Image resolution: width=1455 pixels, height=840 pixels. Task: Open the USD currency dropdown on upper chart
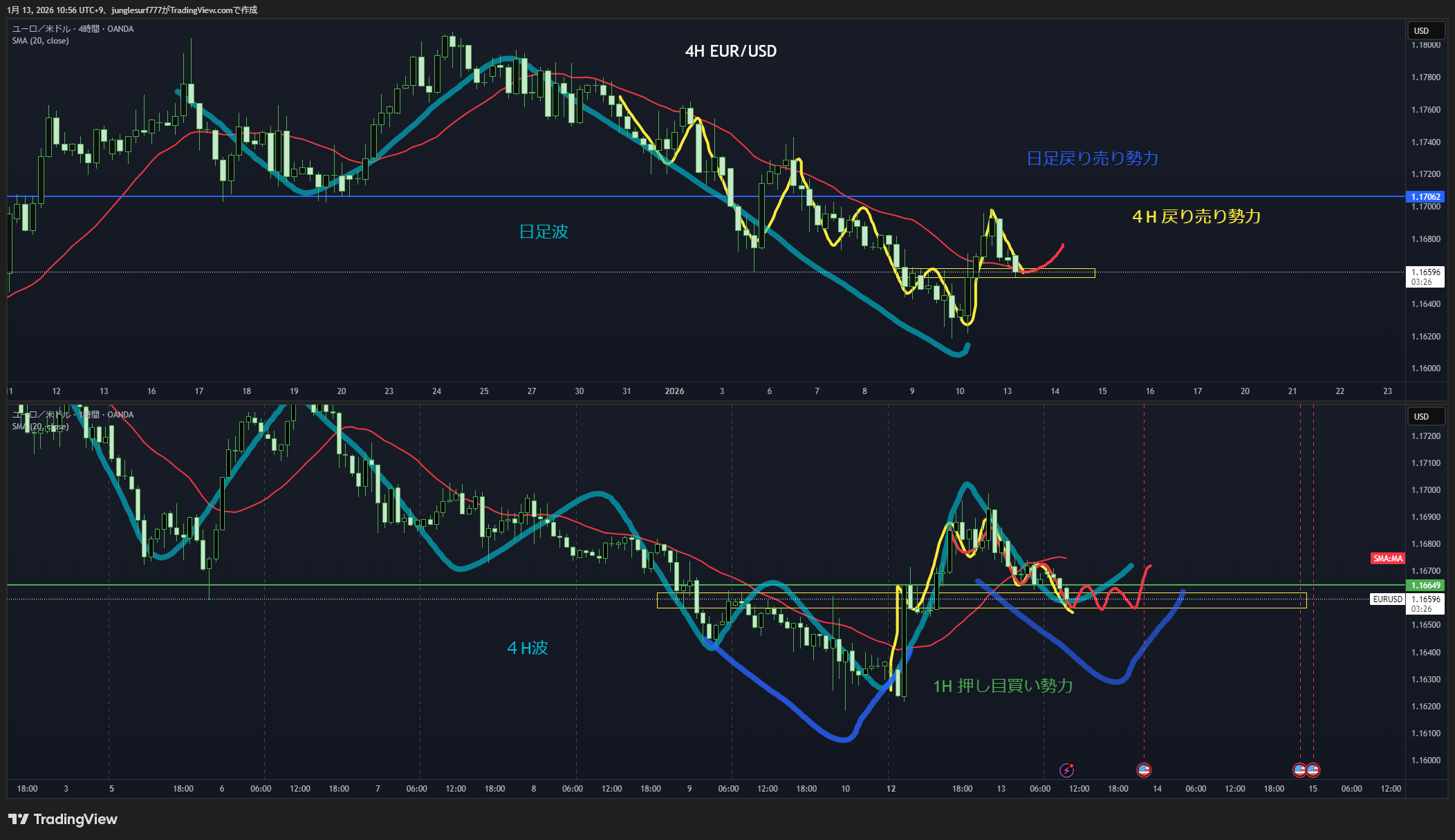1425,31
